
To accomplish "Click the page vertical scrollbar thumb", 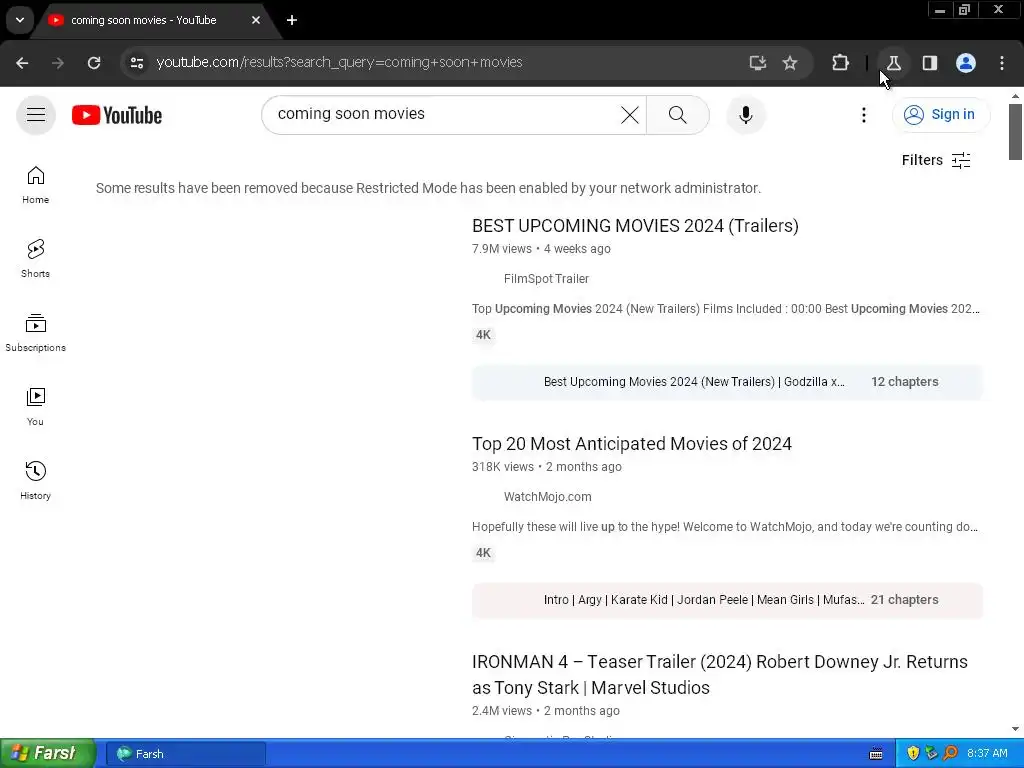I will pos(1015,131).
